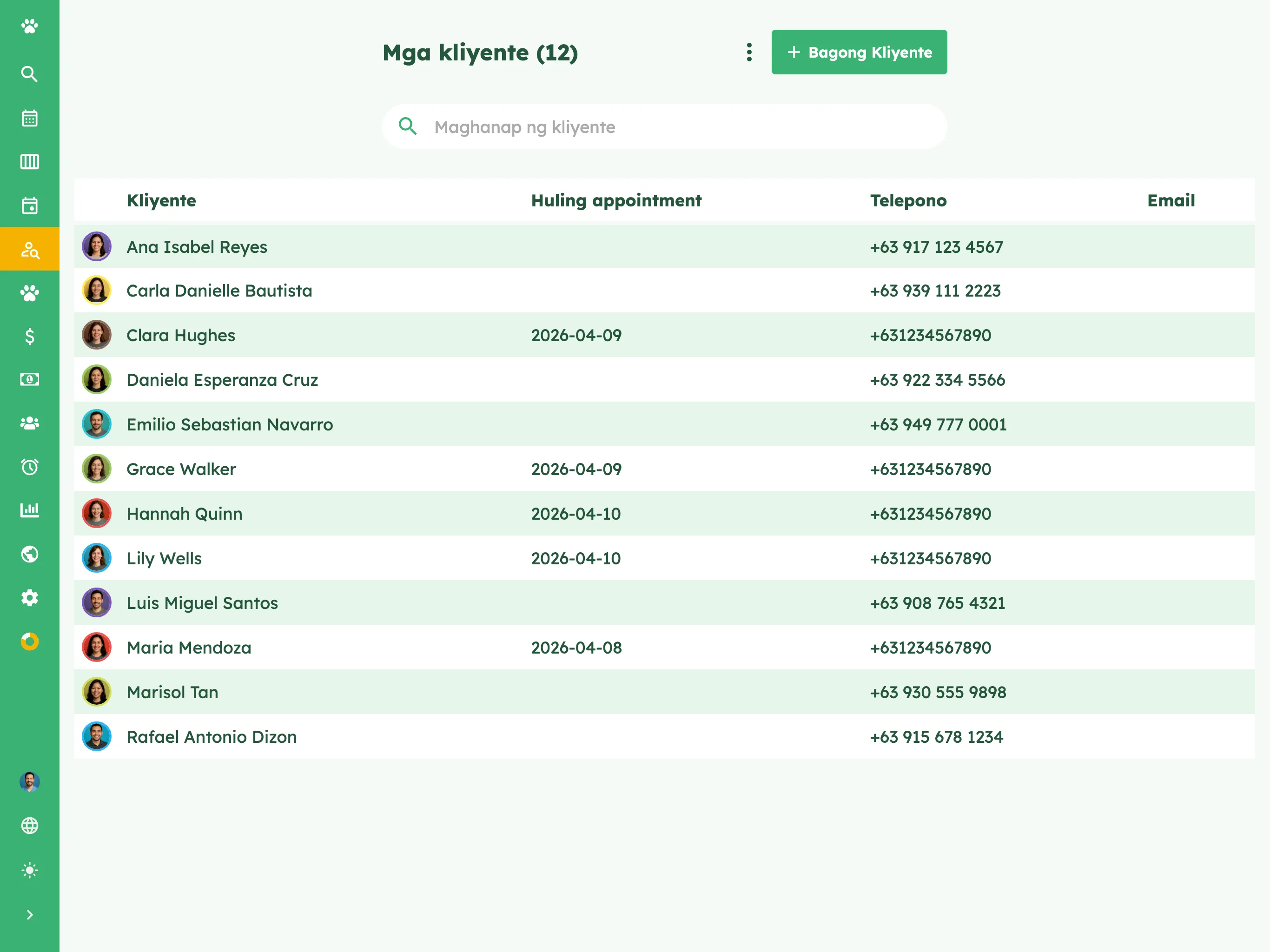Open the three-dot more options menu
Image resolution: width=1270 pixels, height=952 pixels.
749,52
